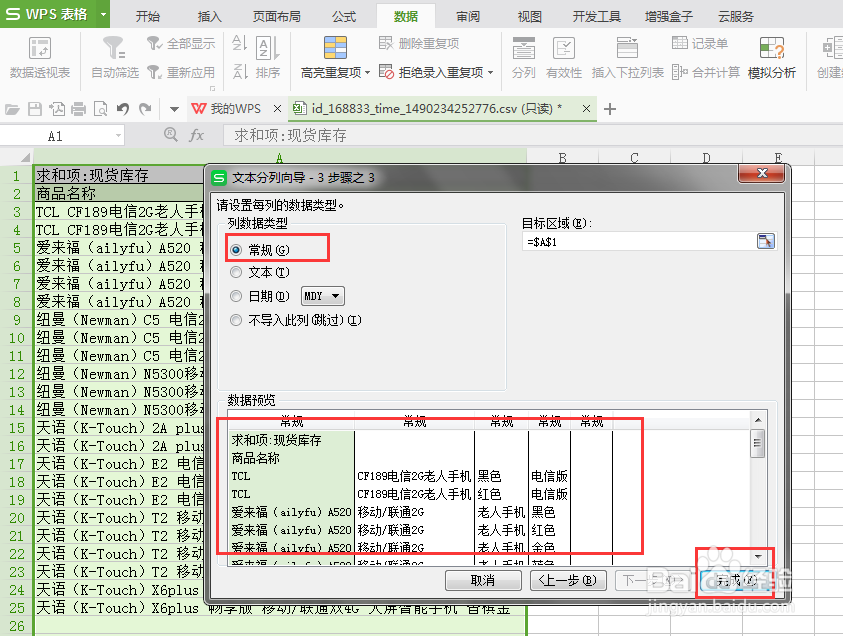
Task: Click the 高亮重复项 highlight duplicates icon
Action: pos(335,47)
